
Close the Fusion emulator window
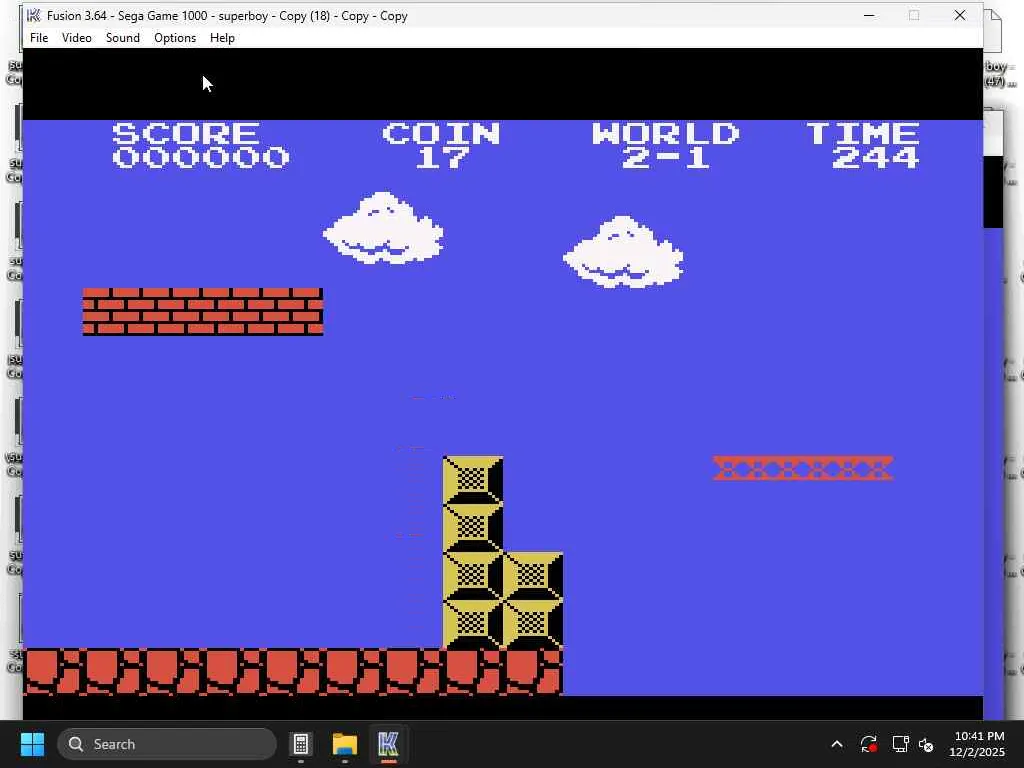pyautogui.click(x=959, y=15)
